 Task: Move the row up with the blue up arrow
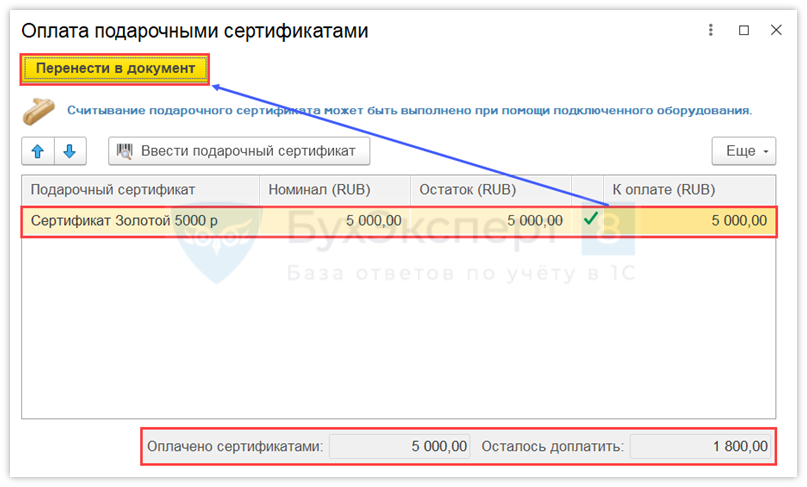tap(38, 151)
